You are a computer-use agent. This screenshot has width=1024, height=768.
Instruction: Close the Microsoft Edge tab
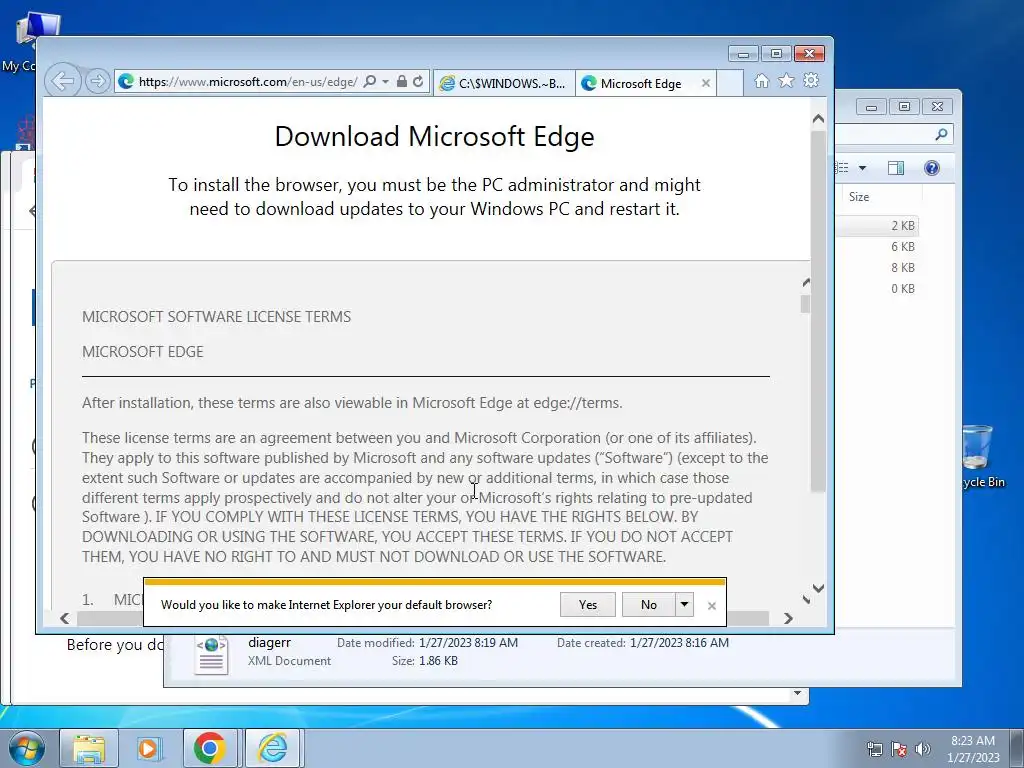pos(705,84)
